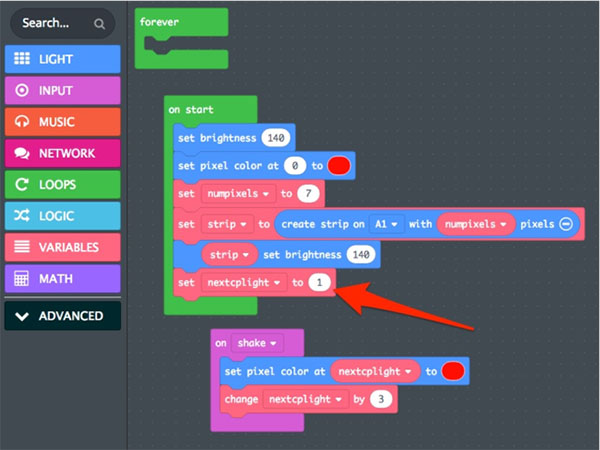Image resolution: width=600 pixels, height=450 pixels.
Task: Pick red color swatch in on start
Action: 341,165
